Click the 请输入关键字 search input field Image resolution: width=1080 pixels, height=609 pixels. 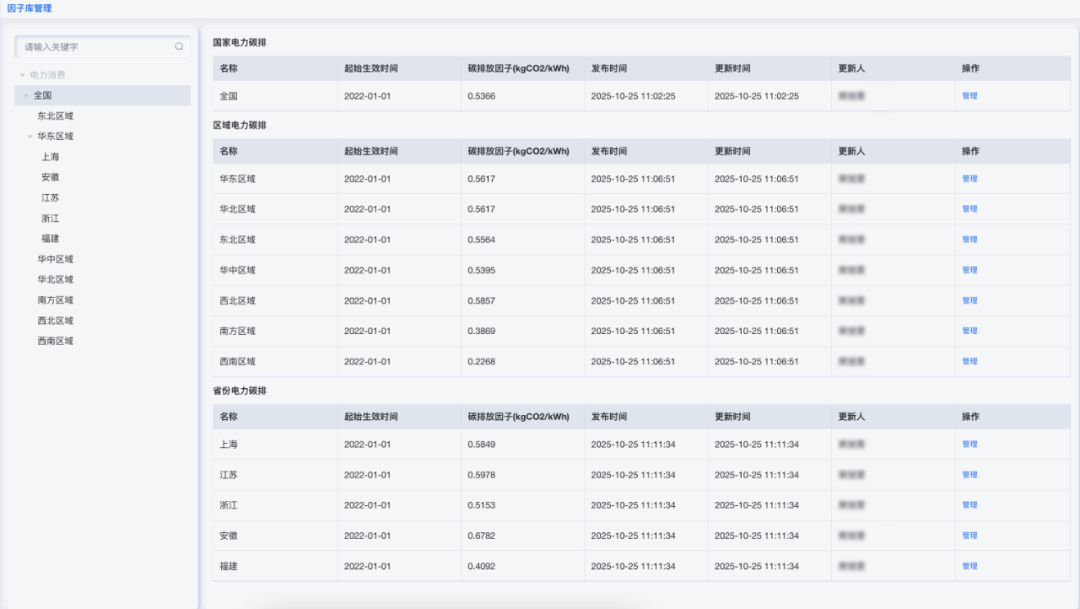(x=95, y=46)
